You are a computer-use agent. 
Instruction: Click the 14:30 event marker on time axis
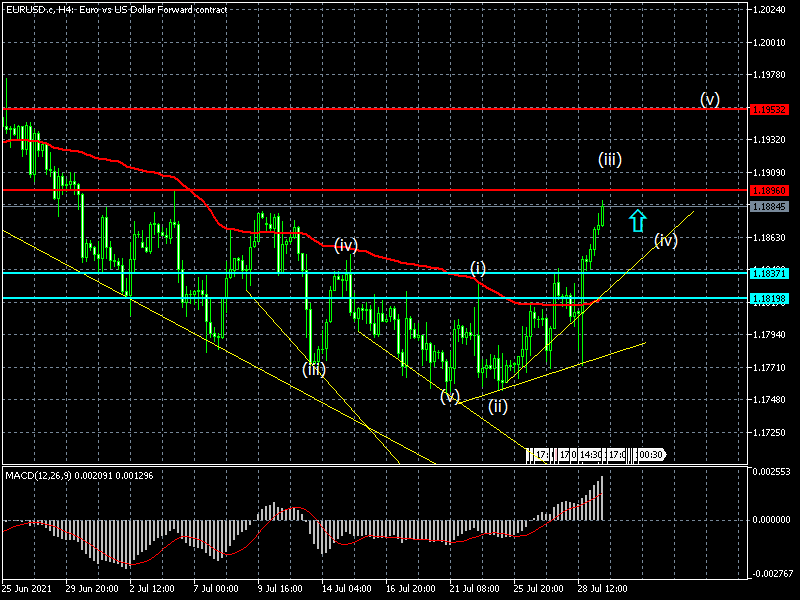coord(589,455)
